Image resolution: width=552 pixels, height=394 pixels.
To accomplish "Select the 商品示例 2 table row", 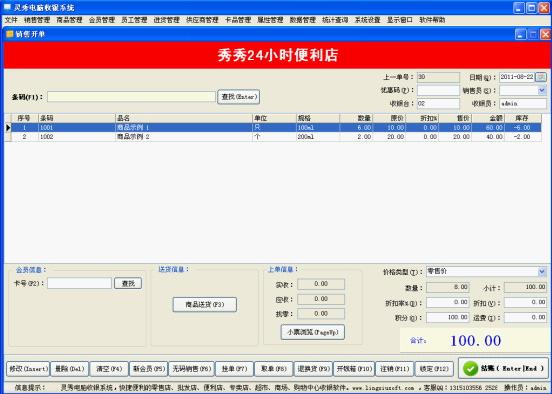I will (x=273, y=137).
